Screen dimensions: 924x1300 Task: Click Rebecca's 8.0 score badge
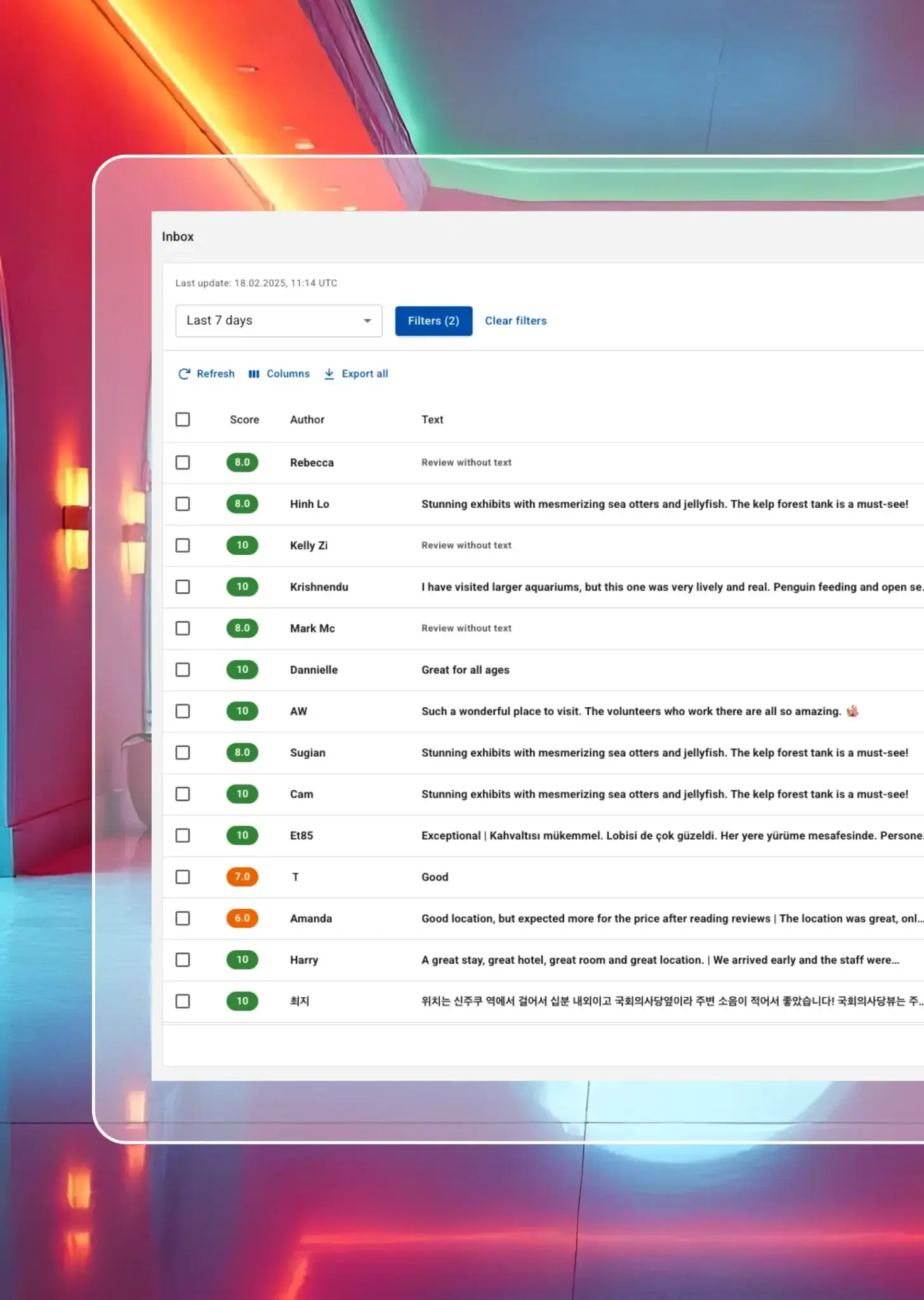tap(242, 462)
